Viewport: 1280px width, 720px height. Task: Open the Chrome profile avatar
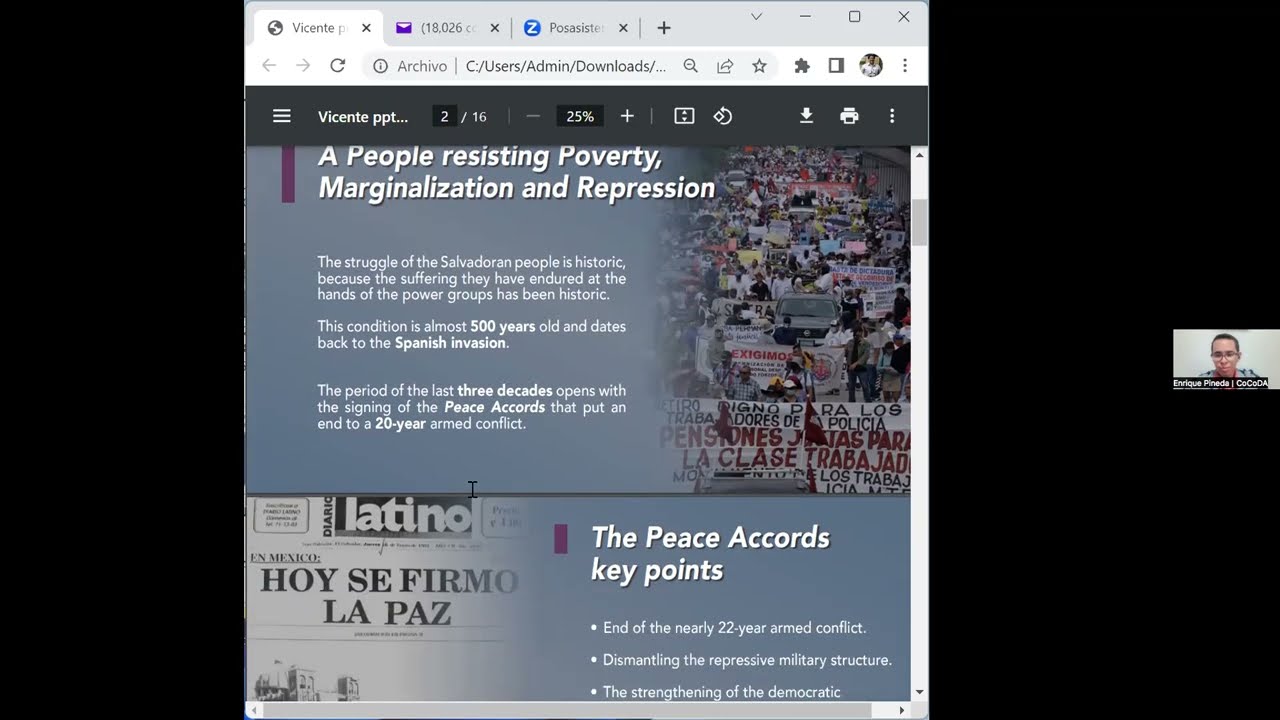871,66
